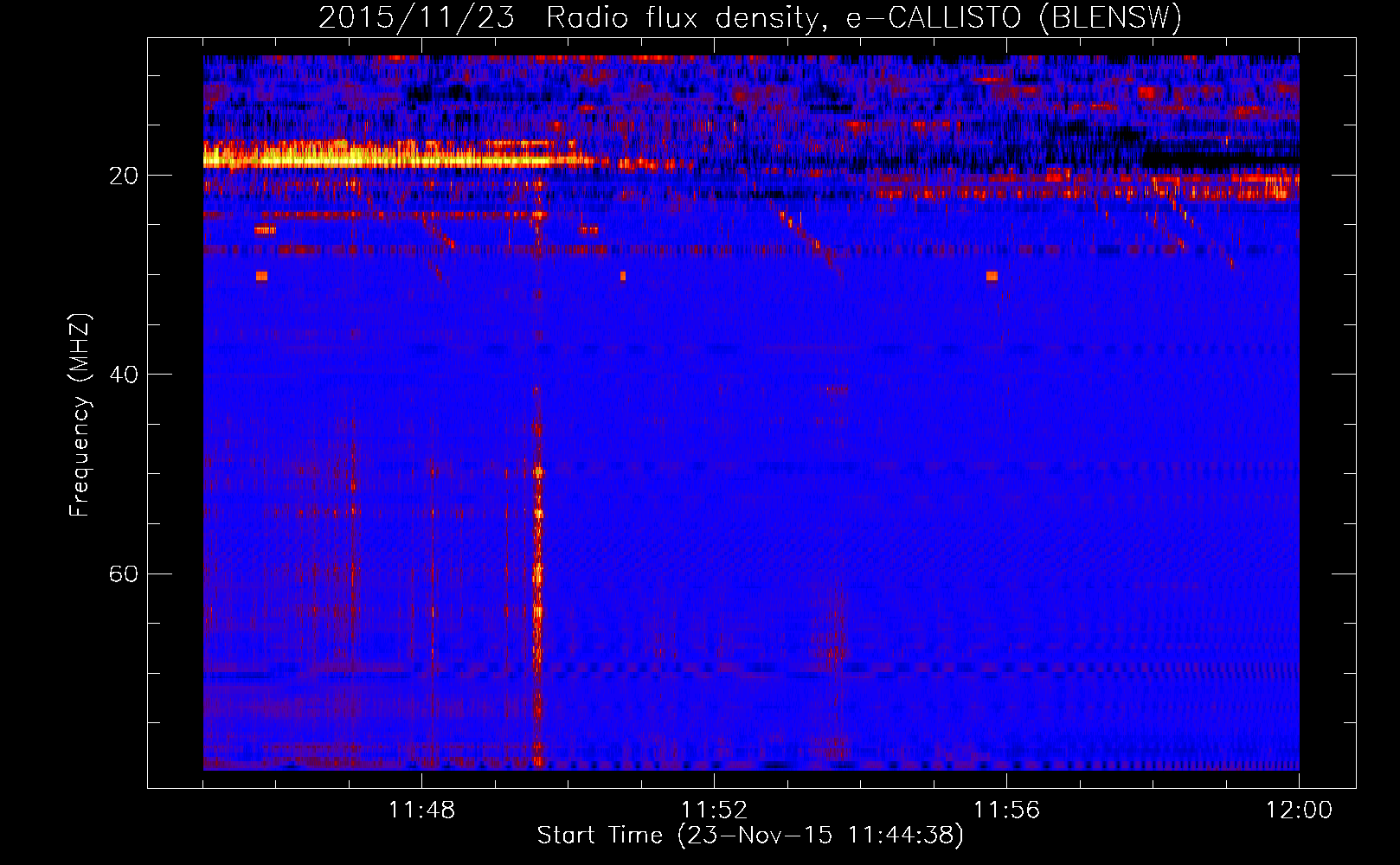Click the 12:00 time tick label
The height and width of the screenshot is (865, 1400).
[1299, 811]
